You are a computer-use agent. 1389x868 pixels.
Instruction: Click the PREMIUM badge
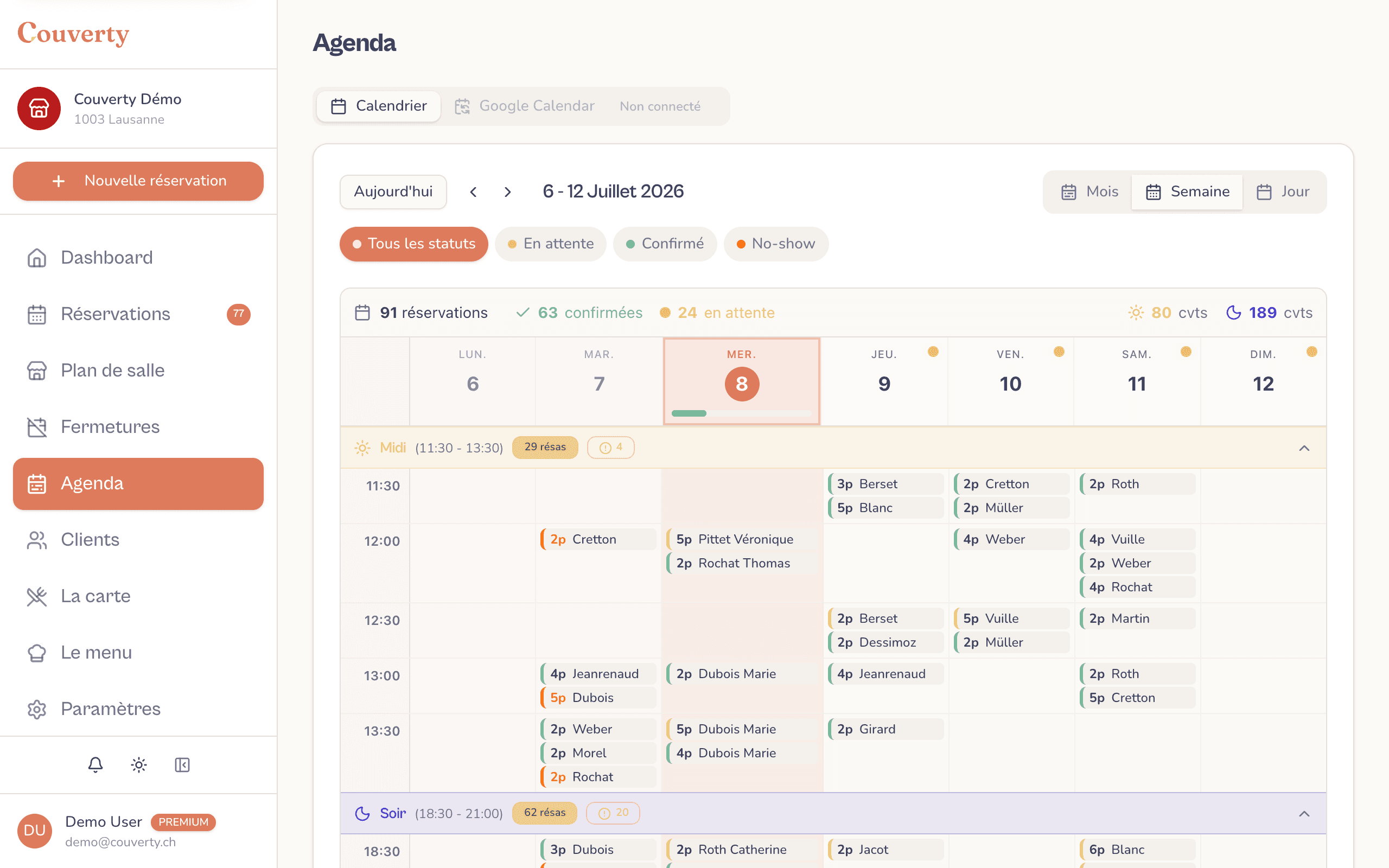pyautogui.click(x=183, y=822)
